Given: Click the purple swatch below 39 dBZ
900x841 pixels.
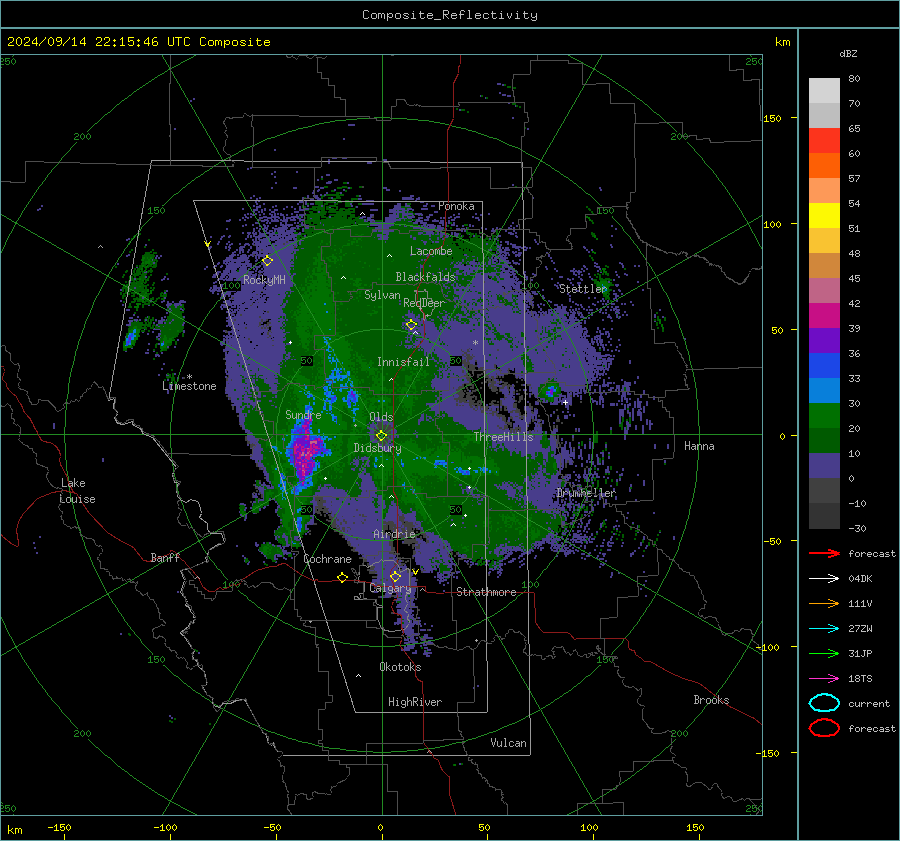Looking at the screenshot, I should (824, 341).
